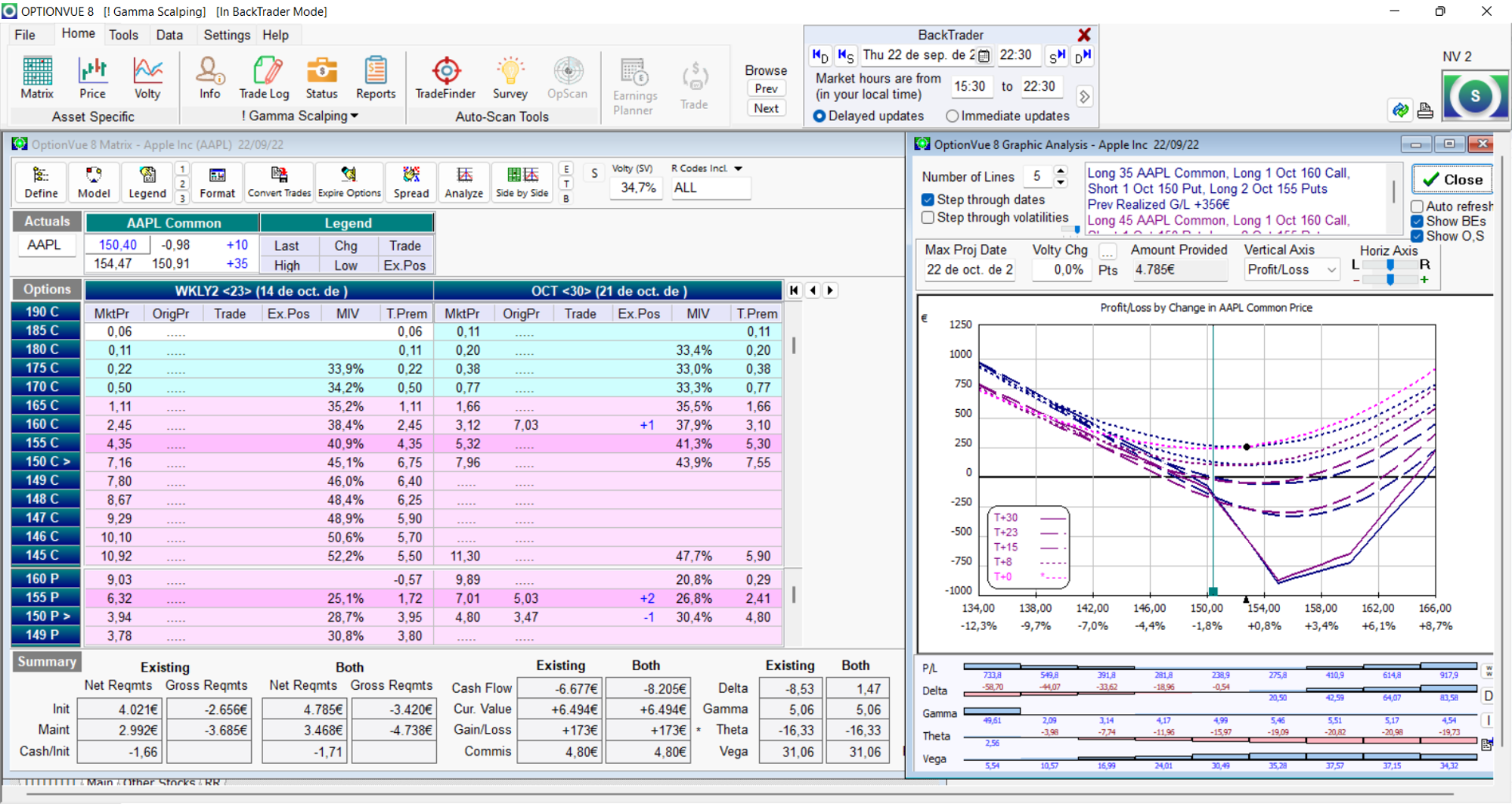Switch to the Home ribbon tab
Viewport: 1512px width, 804px height.
pyautogui.click(x=78, y=34)
